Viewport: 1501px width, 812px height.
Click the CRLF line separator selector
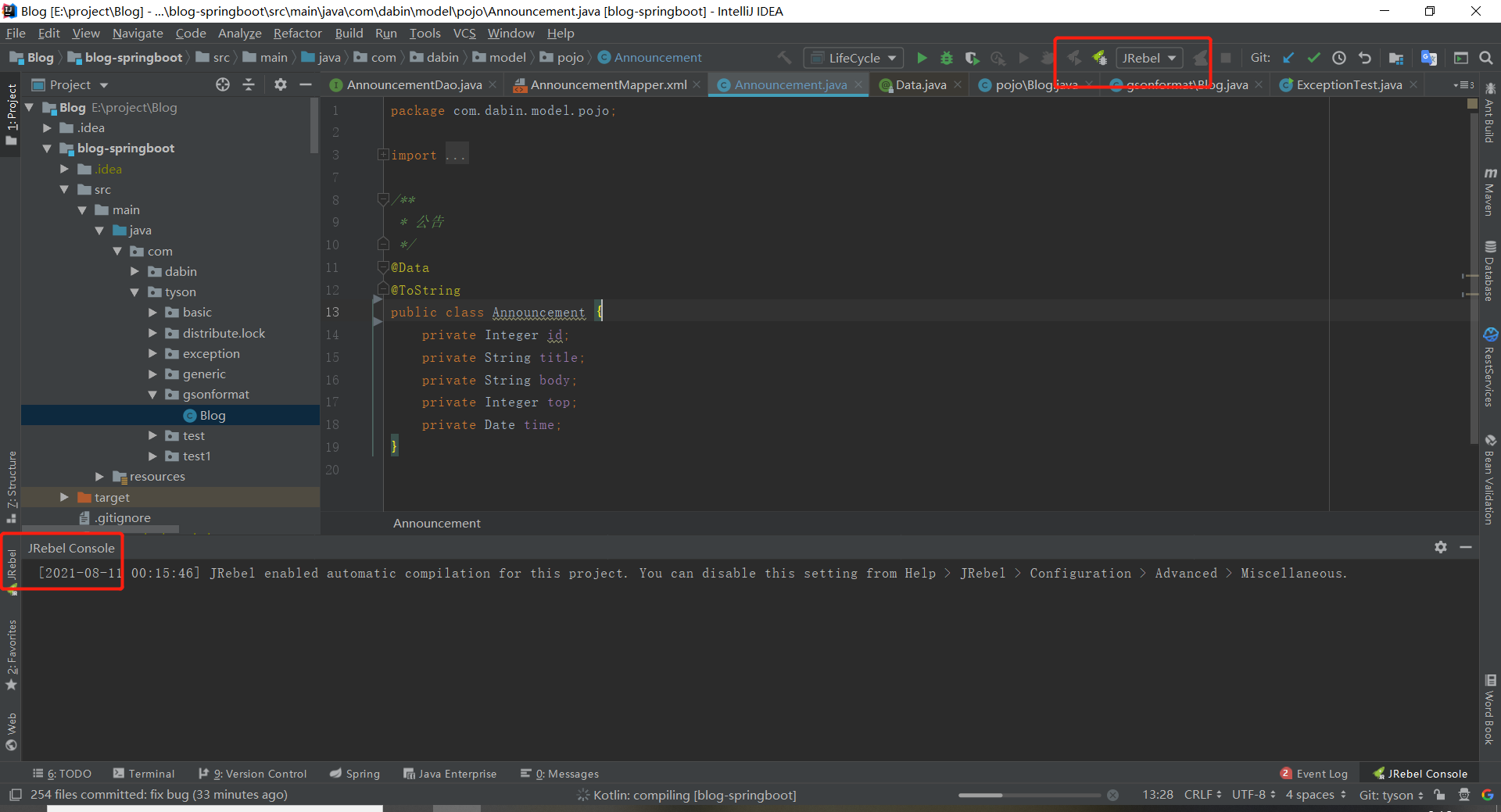pos(1202,795)
